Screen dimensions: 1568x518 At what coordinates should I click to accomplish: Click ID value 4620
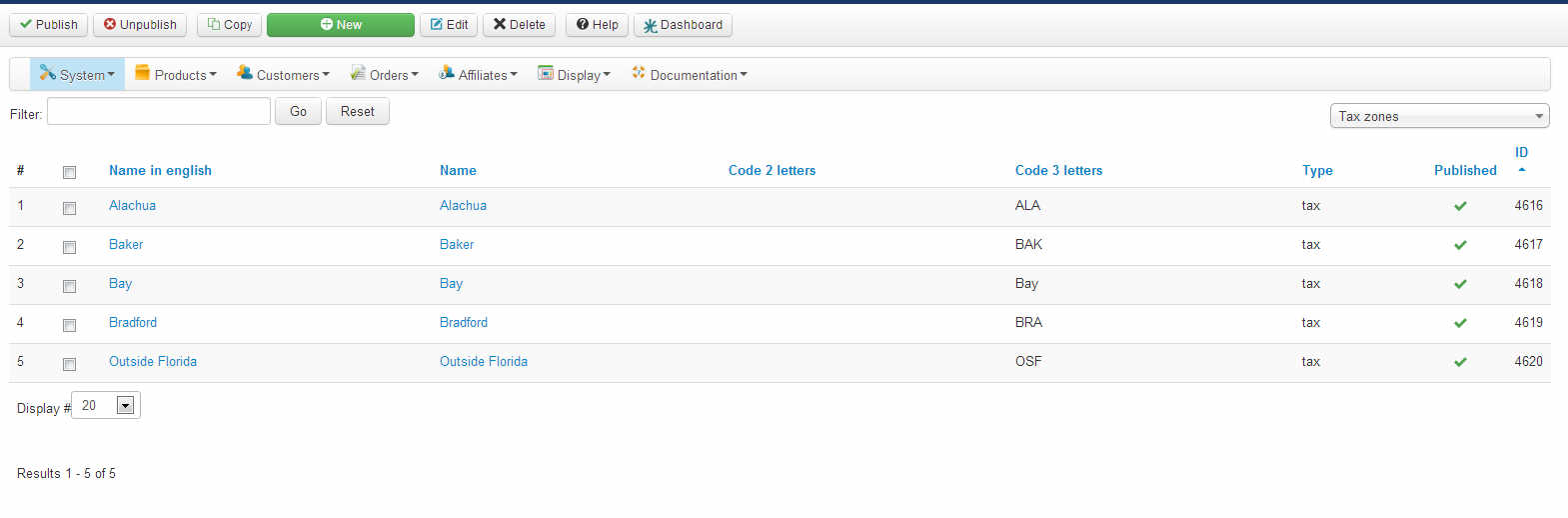pyautogui.click(x=1528, y=361)
